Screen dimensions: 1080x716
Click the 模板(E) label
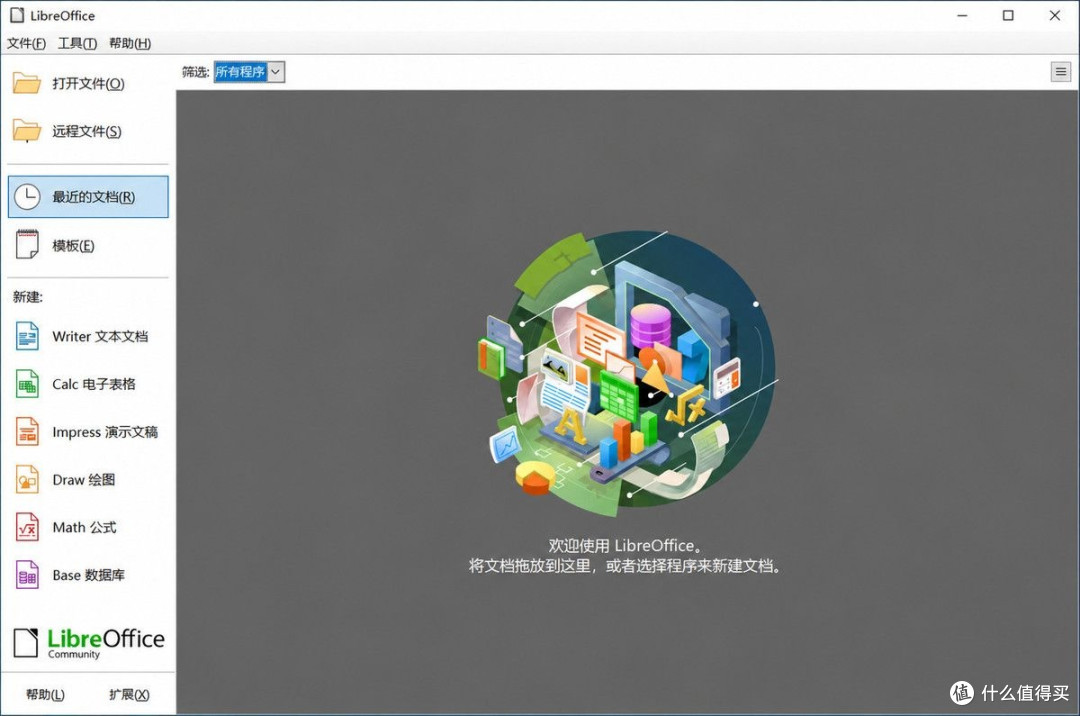pos(73,245)
